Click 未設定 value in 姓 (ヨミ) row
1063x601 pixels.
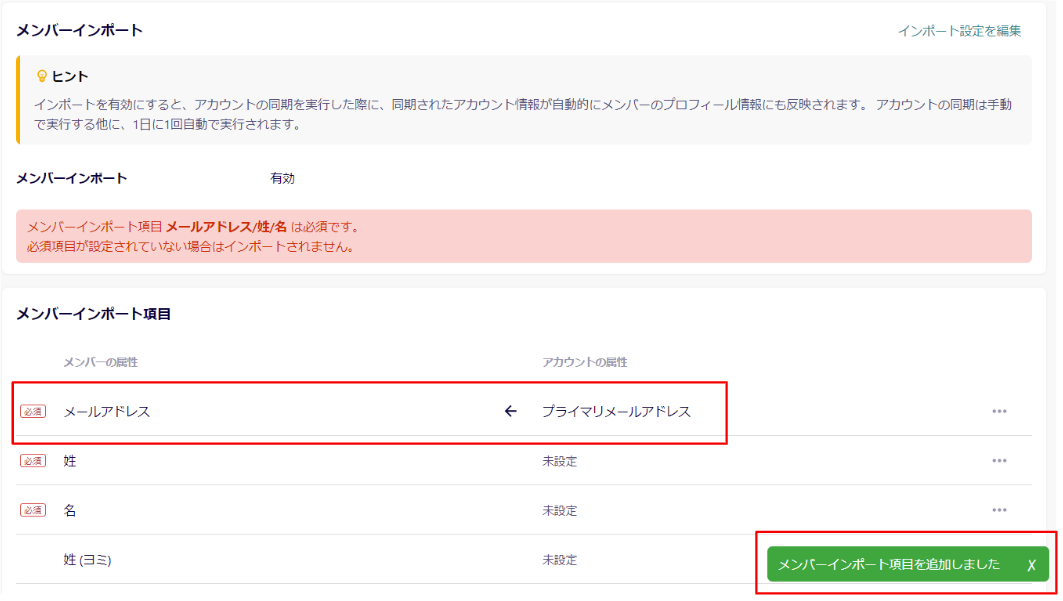point(560,560)
